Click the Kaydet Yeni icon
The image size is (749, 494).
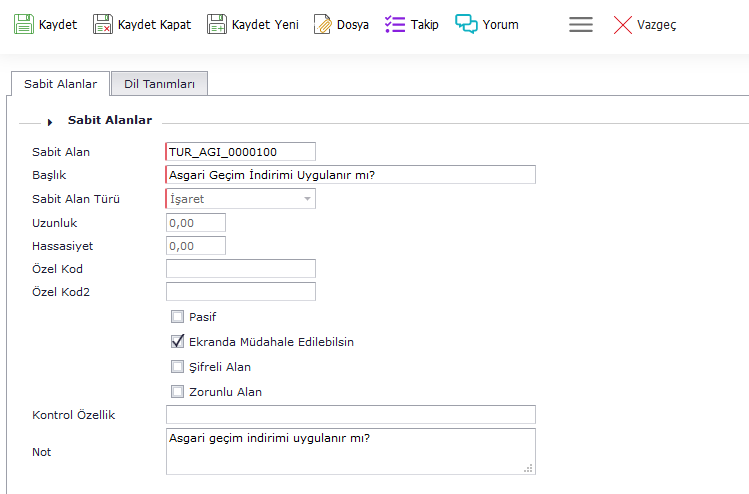click(x=217, y=24)
